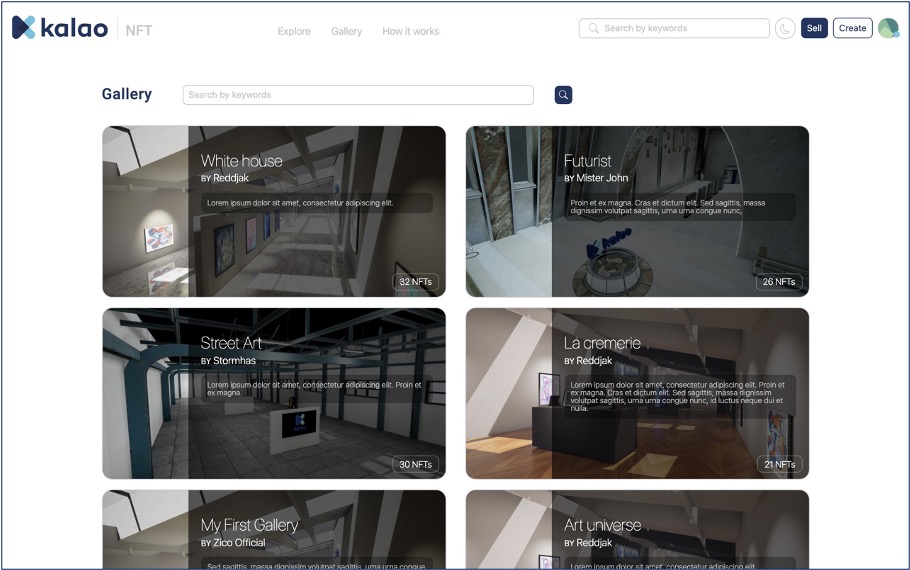Open the Art universe gallery card
Image resolution: width=910 pixels, height=570 pixels.
click(x=637, y=529)
